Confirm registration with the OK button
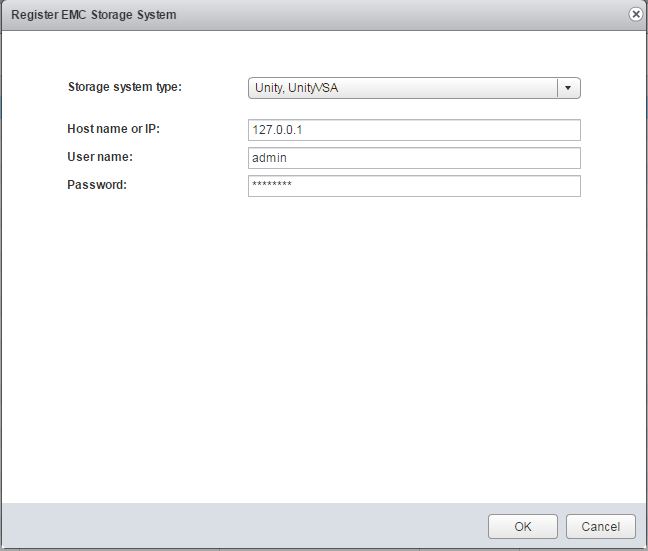This screenshot has width=648, height=551. [x=523, y=526]
